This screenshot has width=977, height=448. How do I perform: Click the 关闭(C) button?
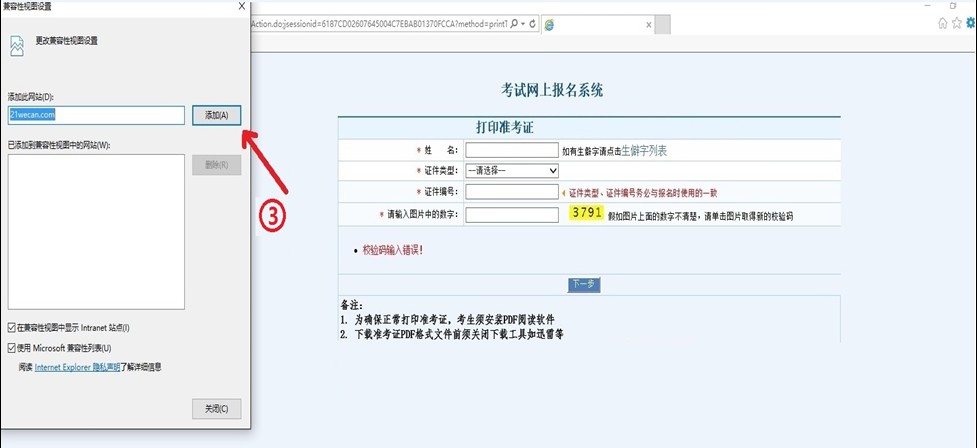(216, 408)
